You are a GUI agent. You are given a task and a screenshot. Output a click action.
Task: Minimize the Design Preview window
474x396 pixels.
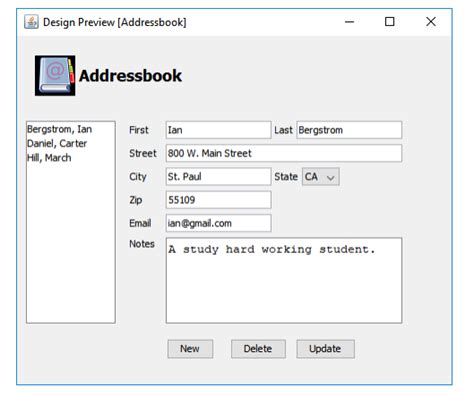coord(349,22)
